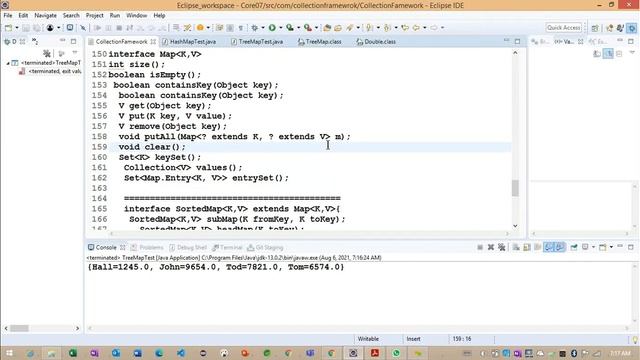The image size is (640, 360).
Task: Run the program with green Run button
Action: point(272,28)
